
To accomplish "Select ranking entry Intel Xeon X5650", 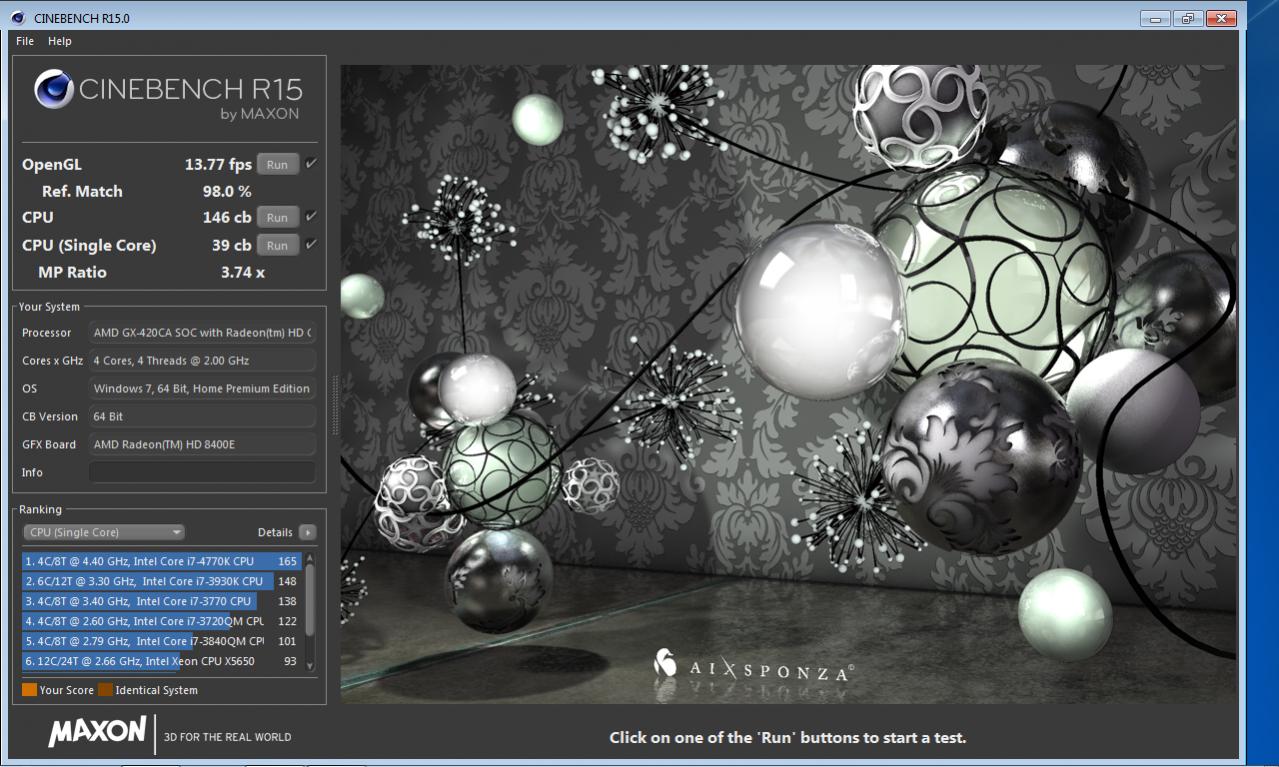I will (161, 661).
